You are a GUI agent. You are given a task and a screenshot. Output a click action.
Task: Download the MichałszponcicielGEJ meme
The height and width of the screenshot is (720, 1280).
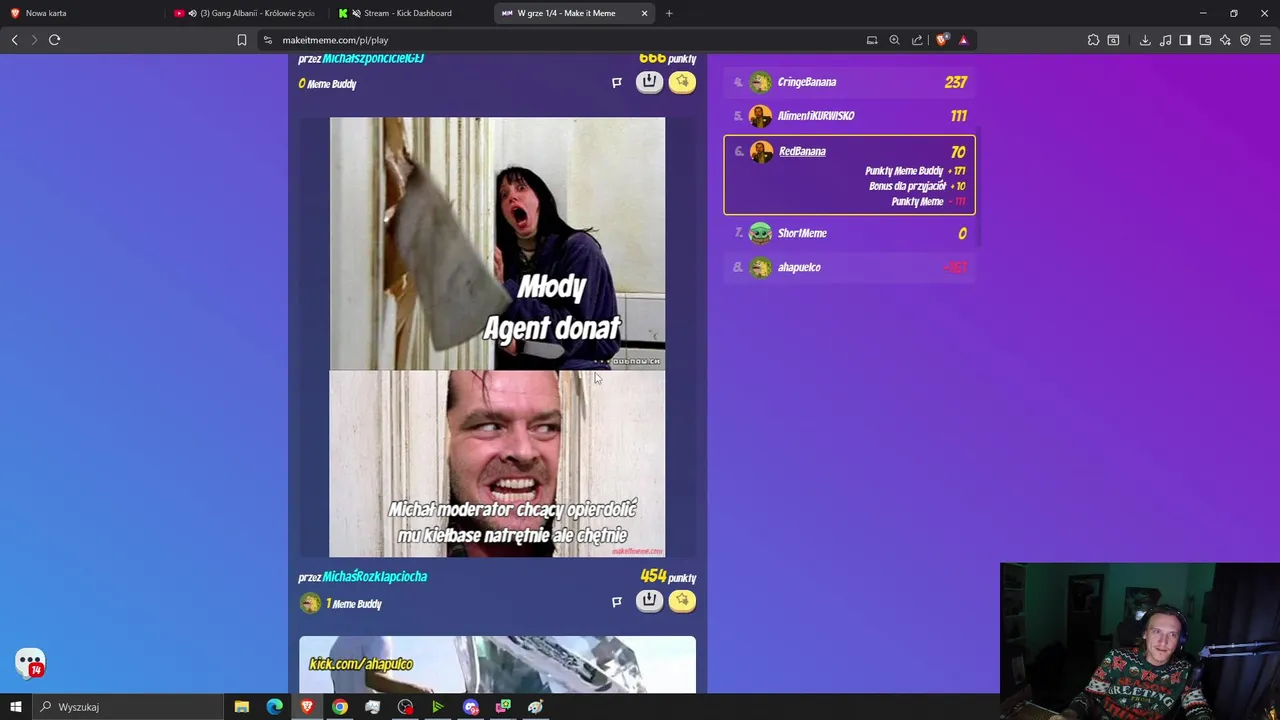click(x=649, y=82)
